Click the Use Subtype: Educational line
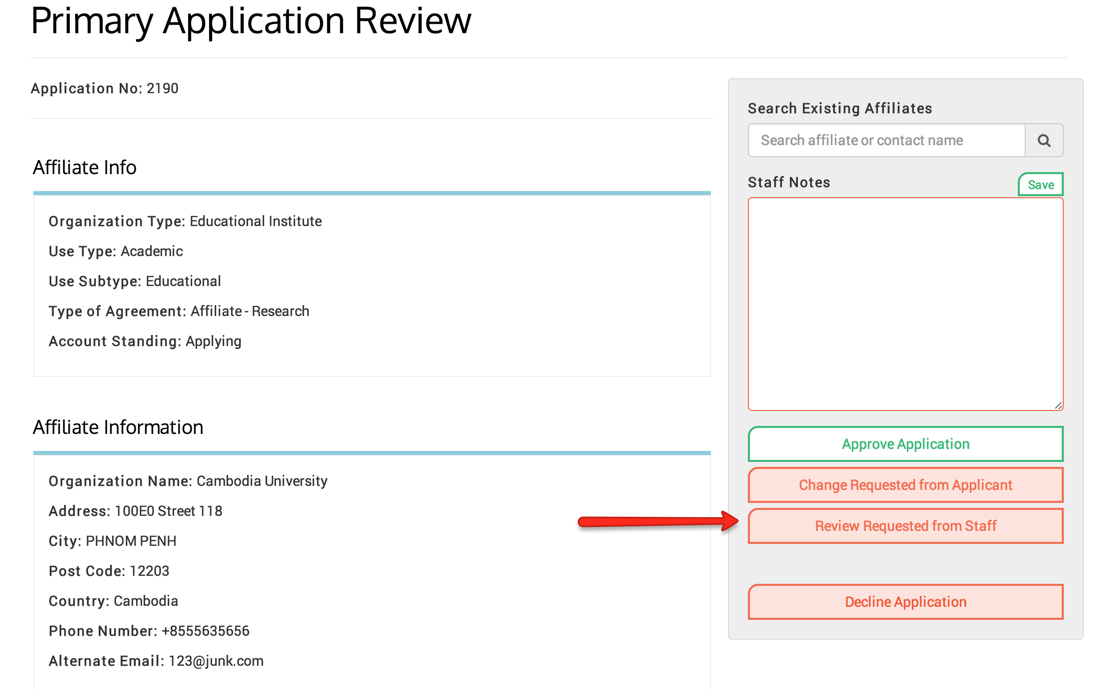The image size is (1100, 689). click(x=135, y=281)
